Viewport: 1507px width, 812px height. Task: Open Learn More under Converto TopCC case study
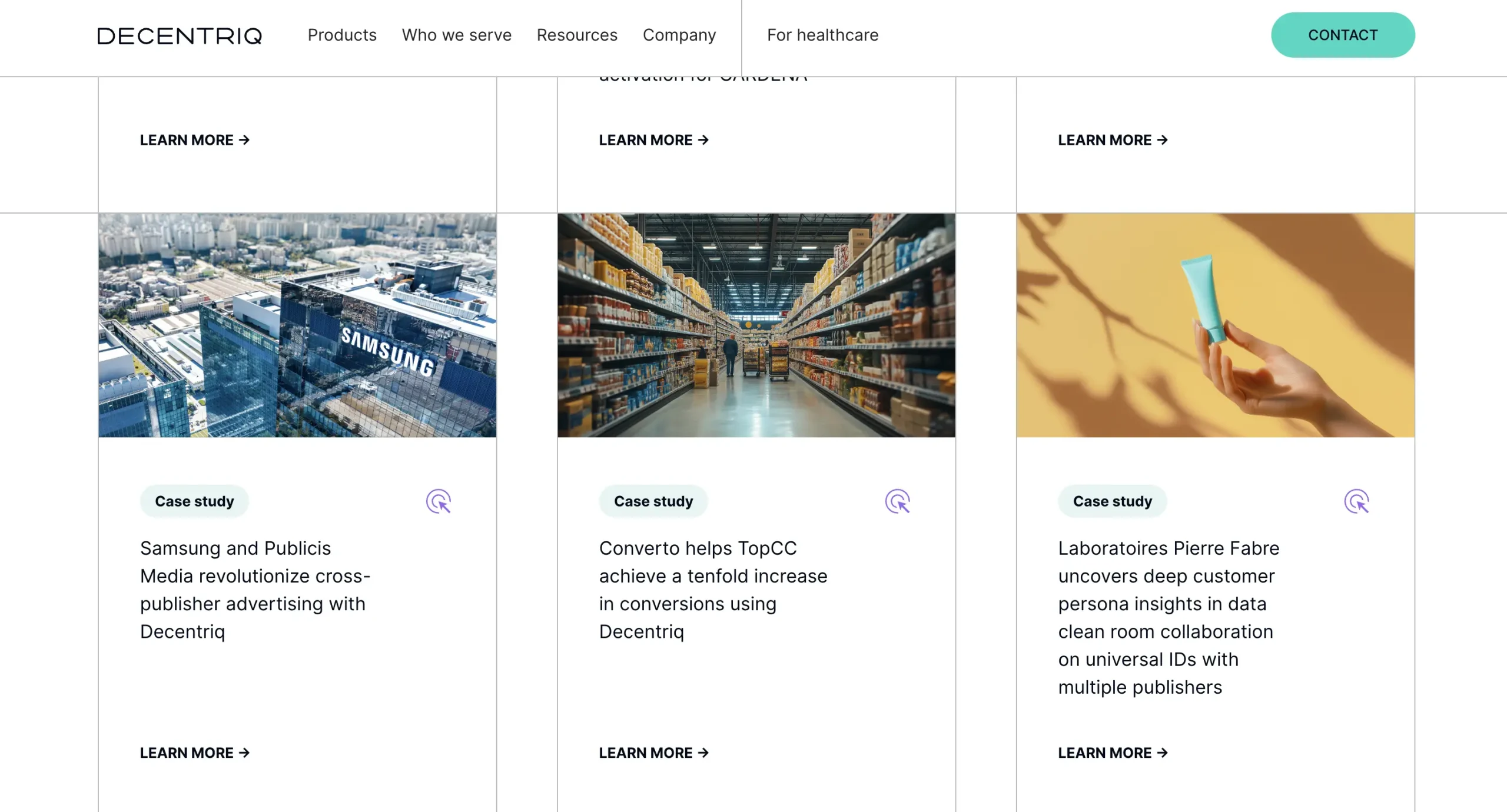654,753
